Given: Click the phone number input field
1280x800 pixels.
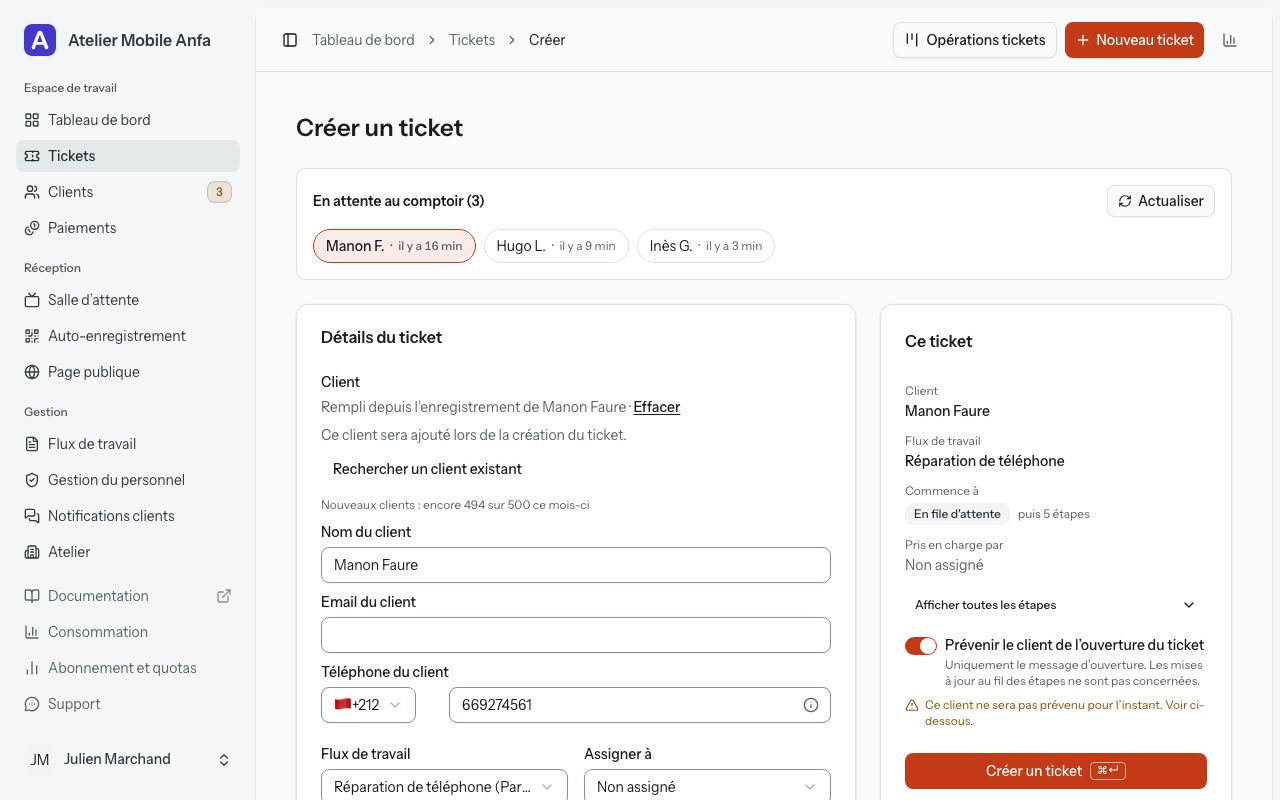Looking at the screenshot, I should point(640,705).
